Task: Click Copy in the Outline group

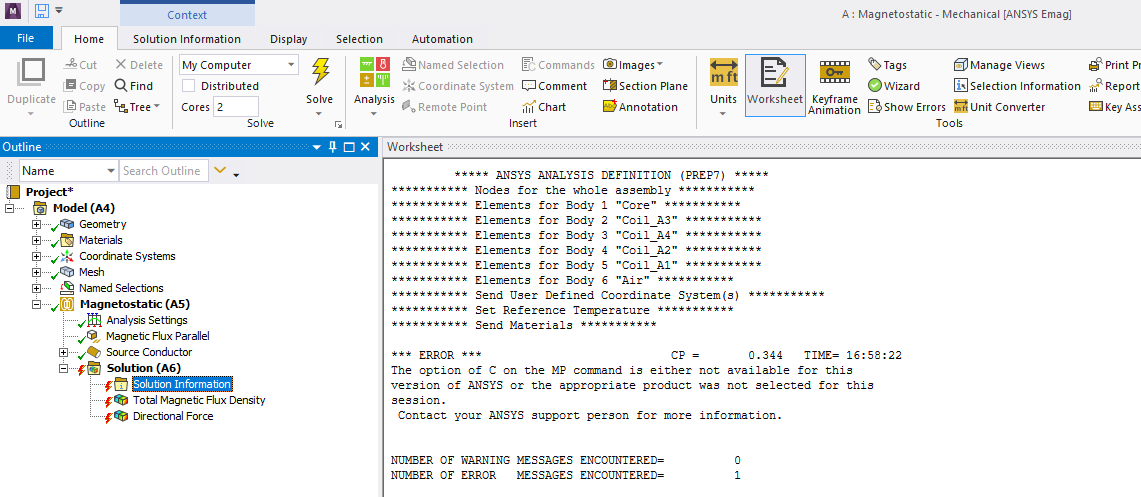Action: (84, 86)
